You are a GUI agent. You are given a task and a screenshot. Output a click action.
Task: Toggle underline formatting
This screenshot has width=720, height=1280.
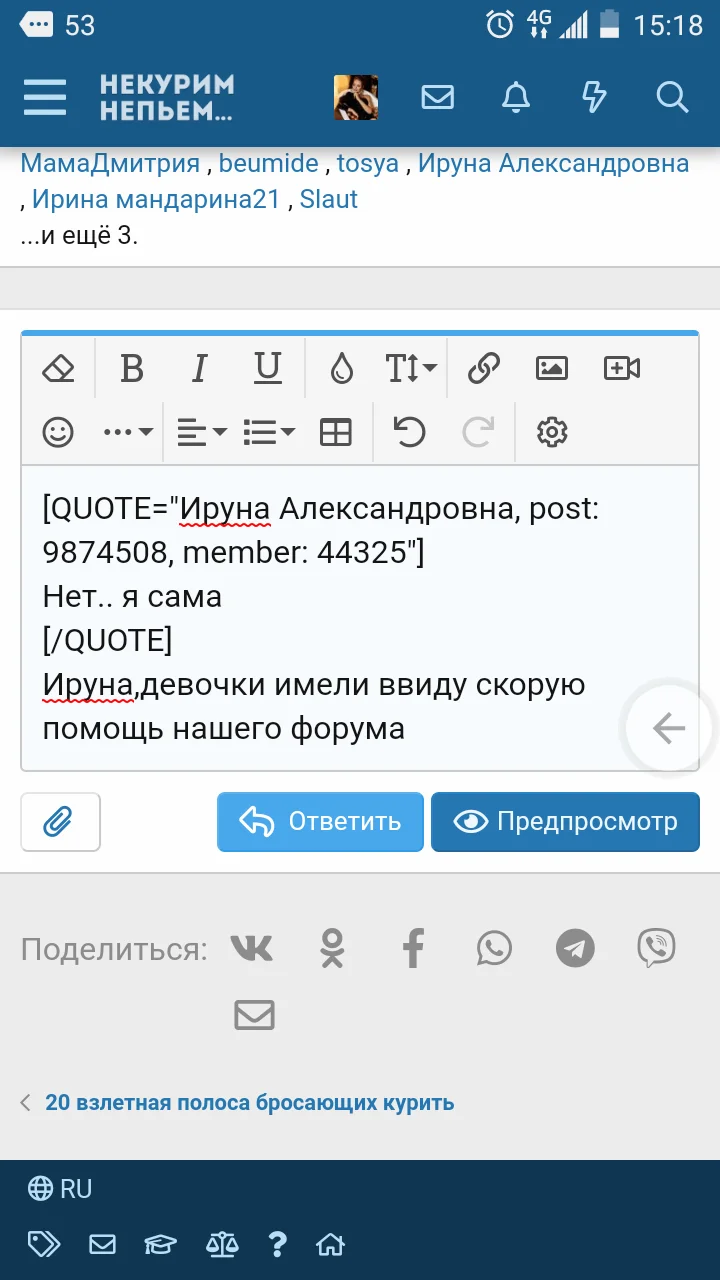(x=267, y=369)
